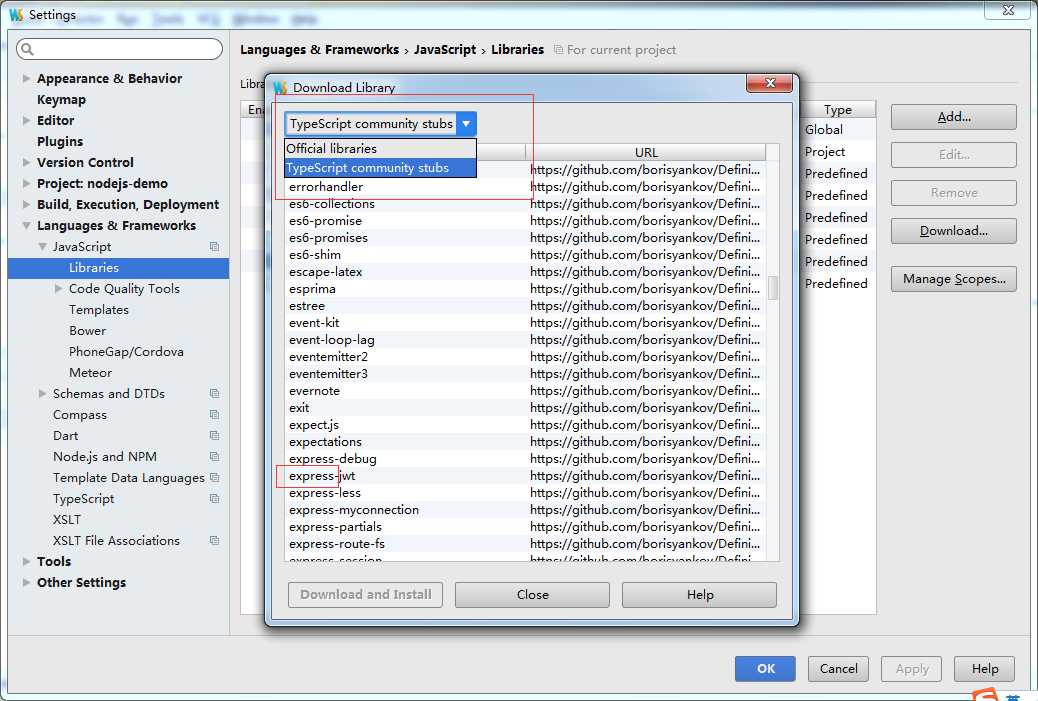The image size is (1038, 701).
Task: Click the search magnifier icon in Settings
Action: tap(27, 49)
